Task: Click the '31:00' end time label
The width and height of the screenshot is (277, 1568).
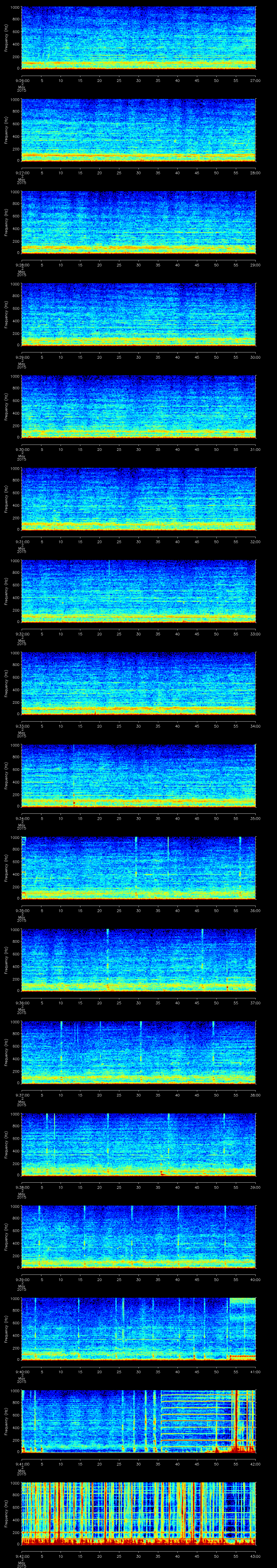Action: point(255,449)
